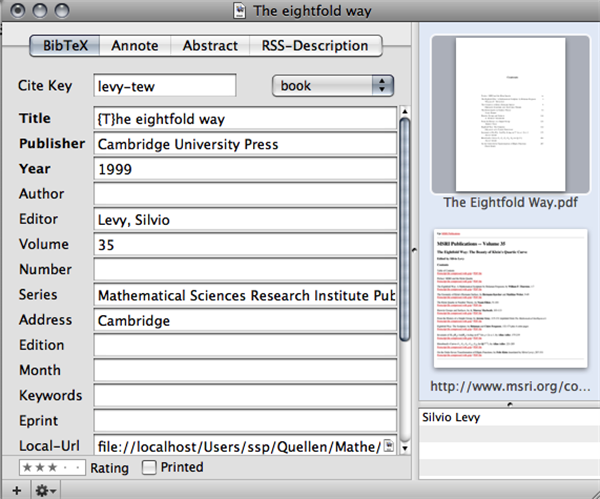Screen dimensions: 600x499
Task: Click the empty Month field
Action: pos(245,371)
